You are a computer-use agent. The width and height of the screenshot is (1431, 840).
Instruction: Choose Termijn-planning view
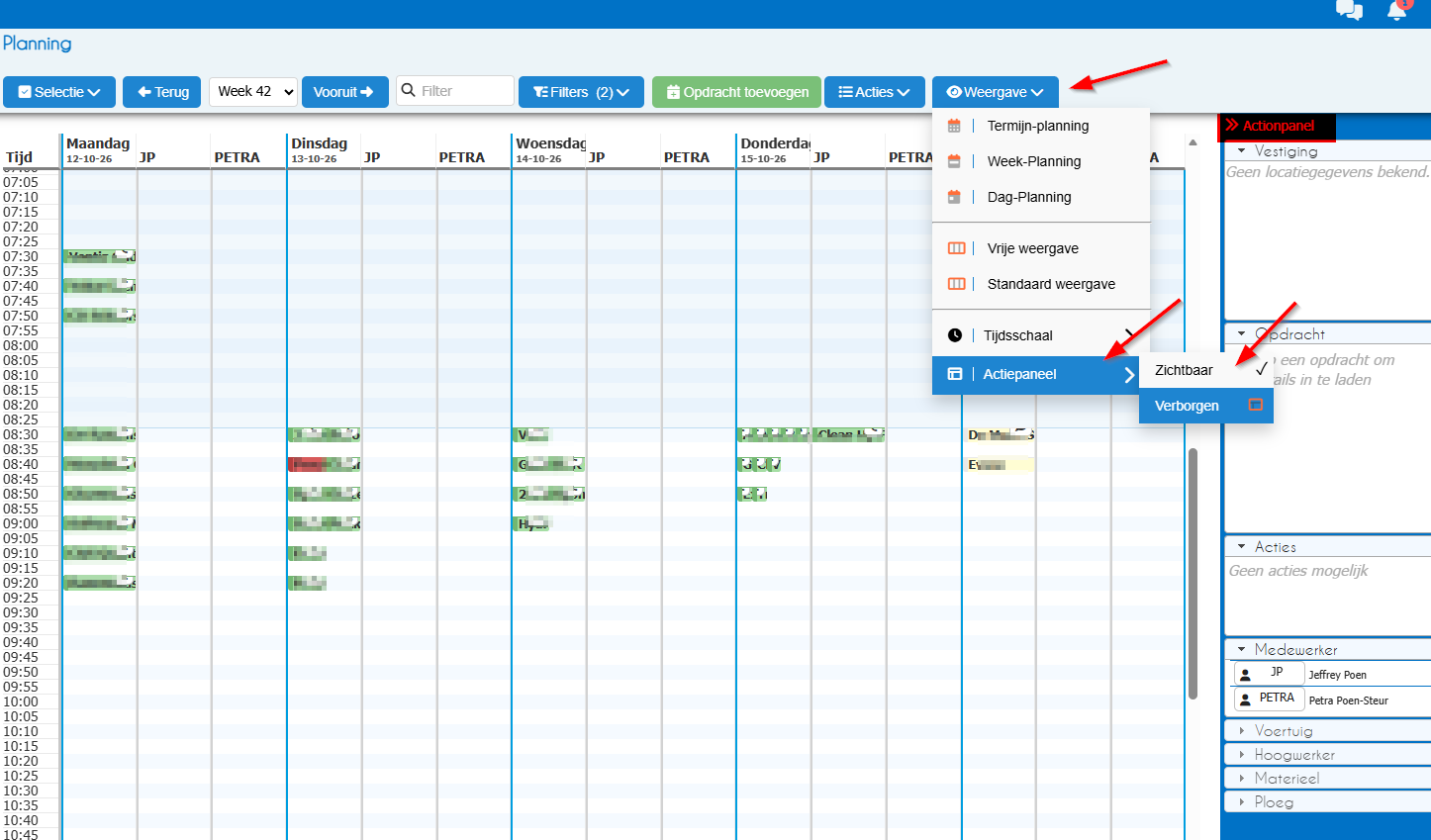coord(1041,126)
